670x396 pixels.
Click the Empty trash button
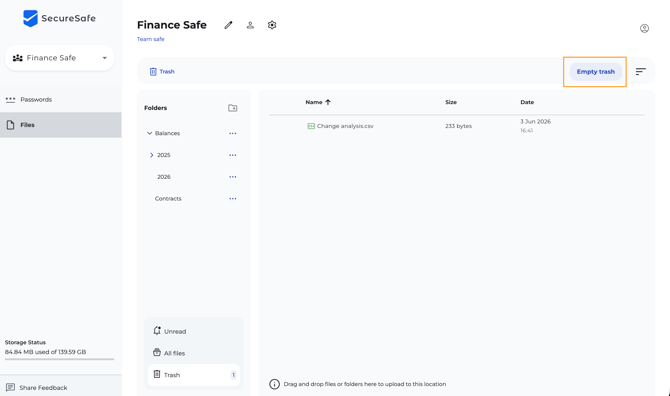click(595, 72)
